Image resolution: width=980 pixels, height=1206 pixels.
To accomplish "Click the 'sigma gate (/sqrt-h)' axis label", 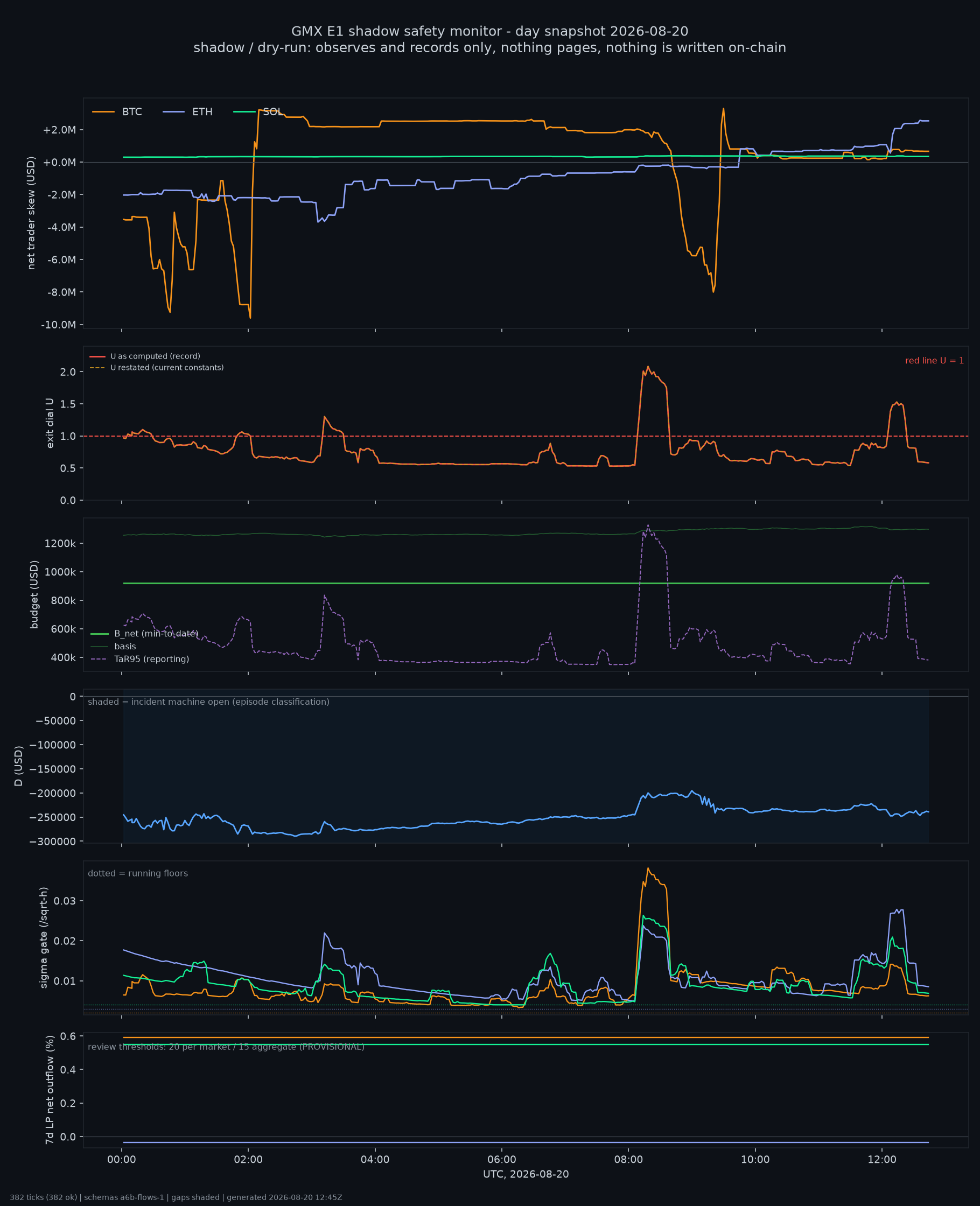I will [x=44, y=937].
